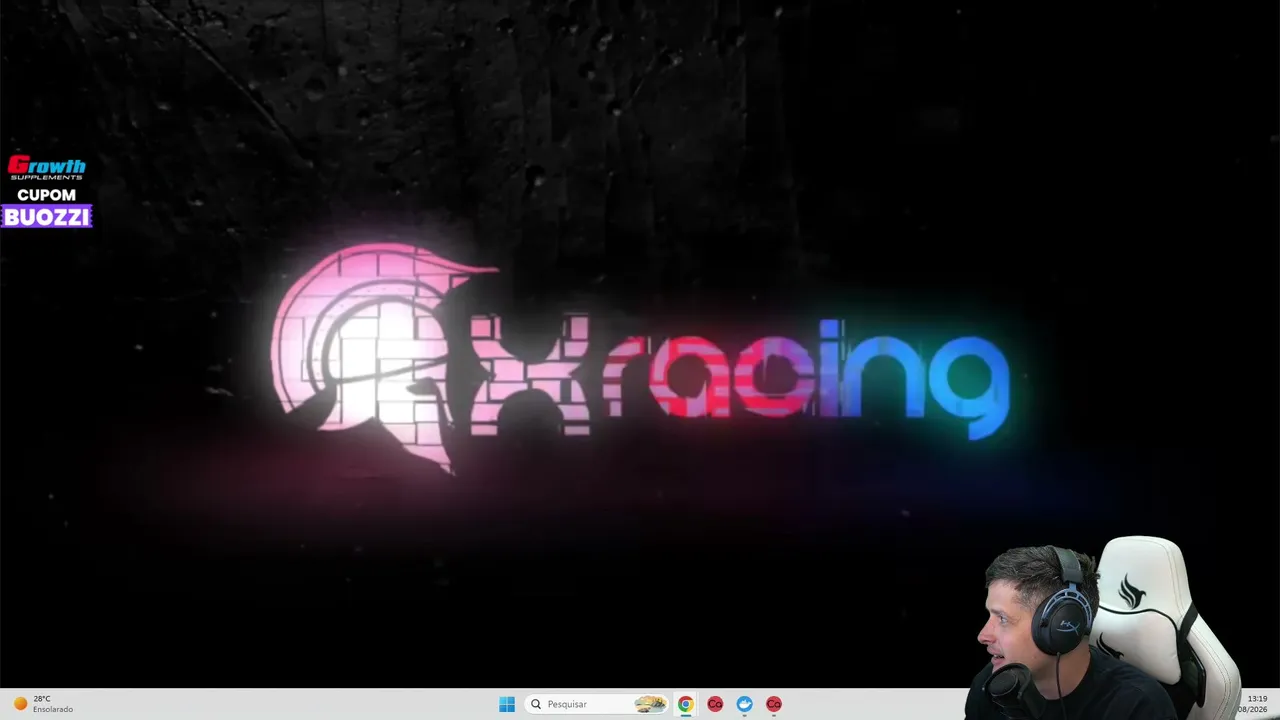Image resolution: width=1280 pixels, height=720 pixels.
Task: Open the blue whale app on taskbar
Action: click(x=744, y=704)
